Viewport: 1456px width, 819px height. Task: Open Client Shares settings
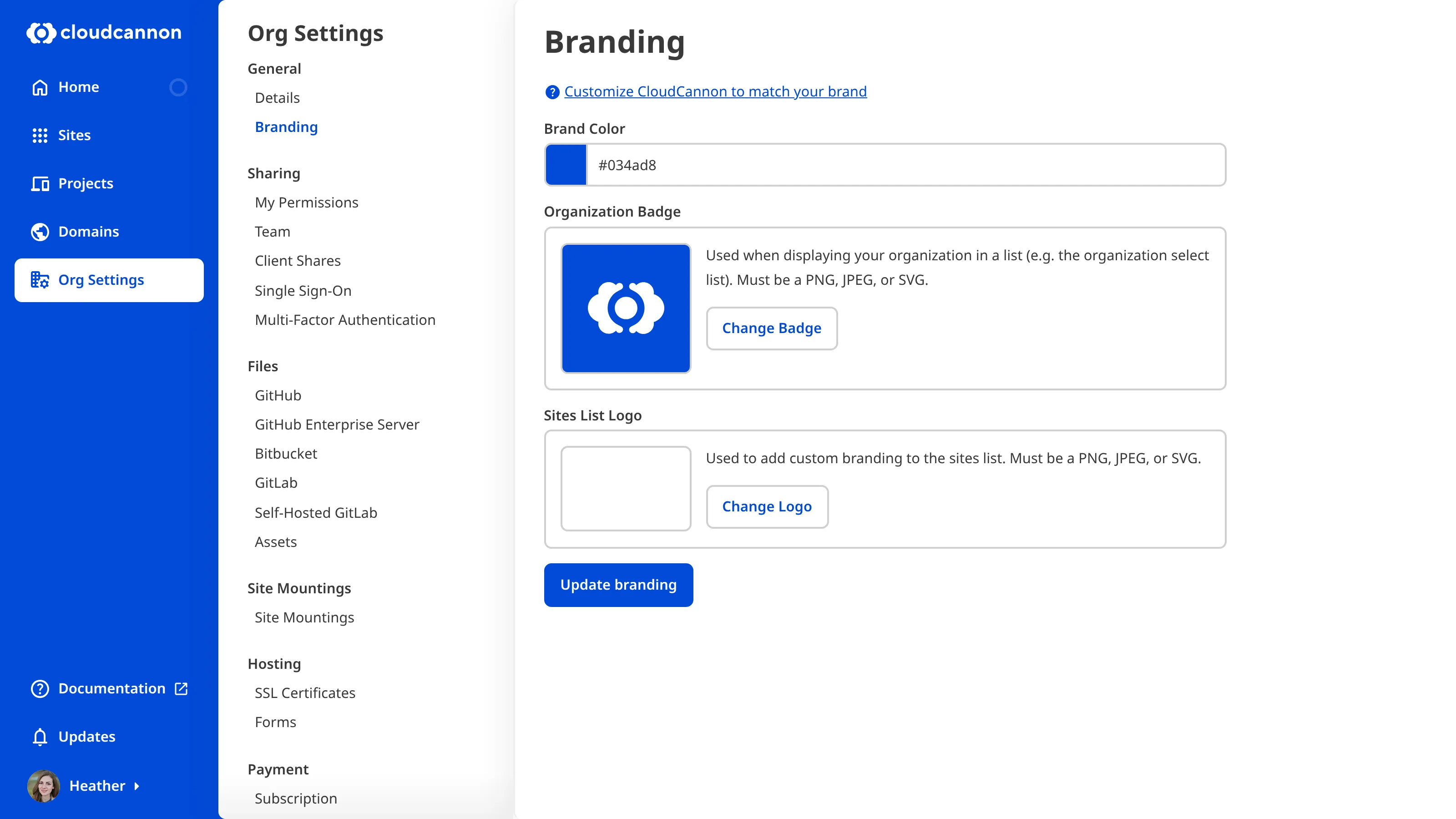[297, 261]
